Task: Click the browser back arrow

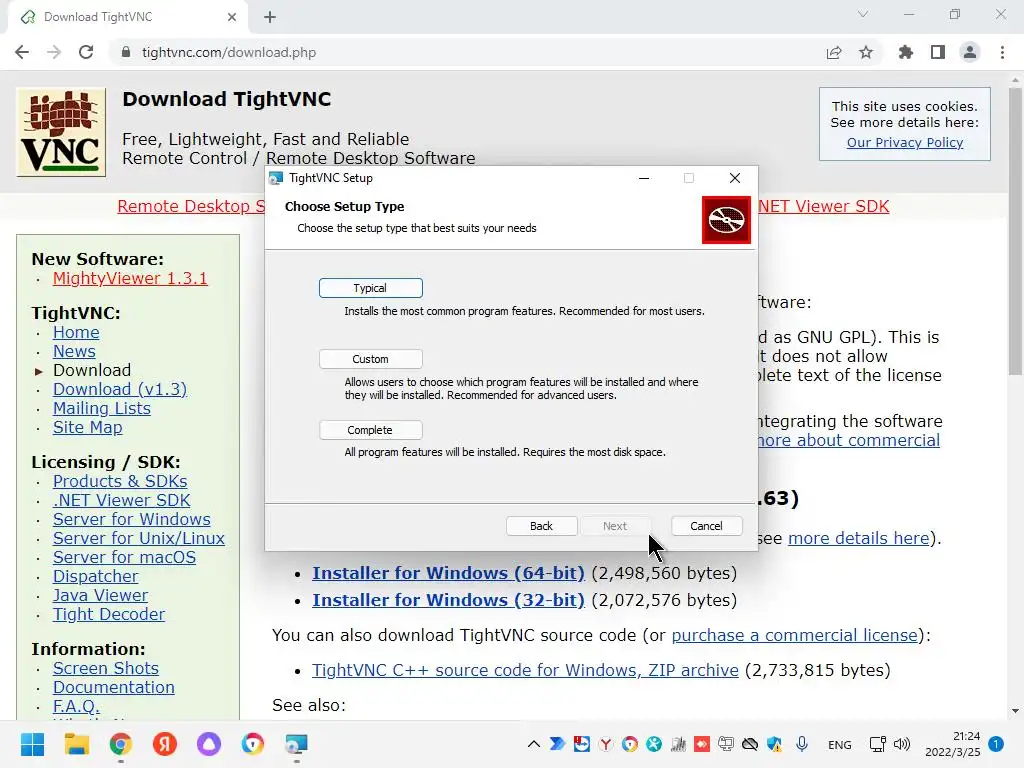Action: (22, 52)
